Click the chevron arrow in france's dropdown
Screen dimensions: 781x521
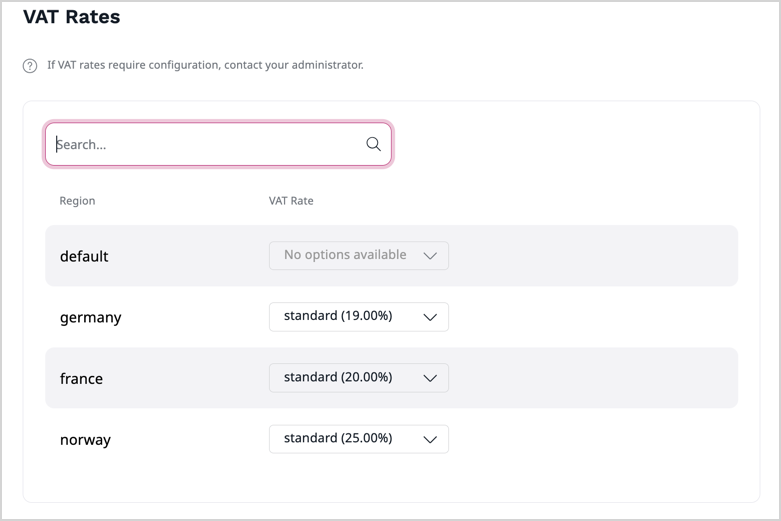pyautogui.click(x=430, y=378)
